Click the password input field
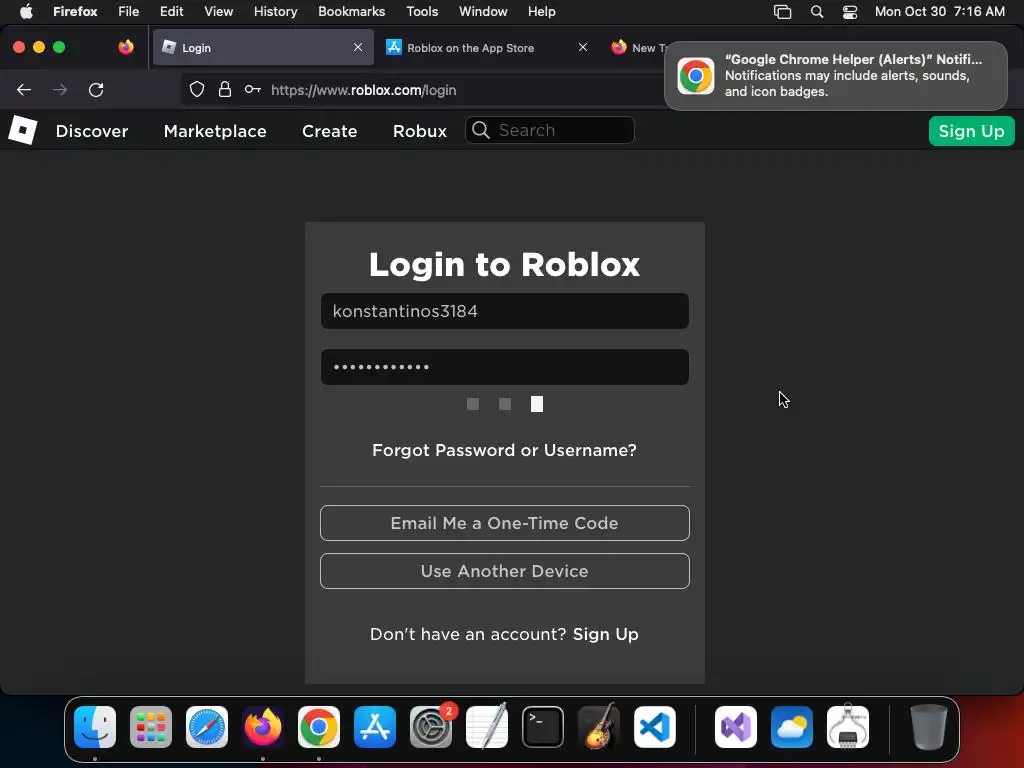Viewport: 1024px width, 768px height. coord(505,366)
